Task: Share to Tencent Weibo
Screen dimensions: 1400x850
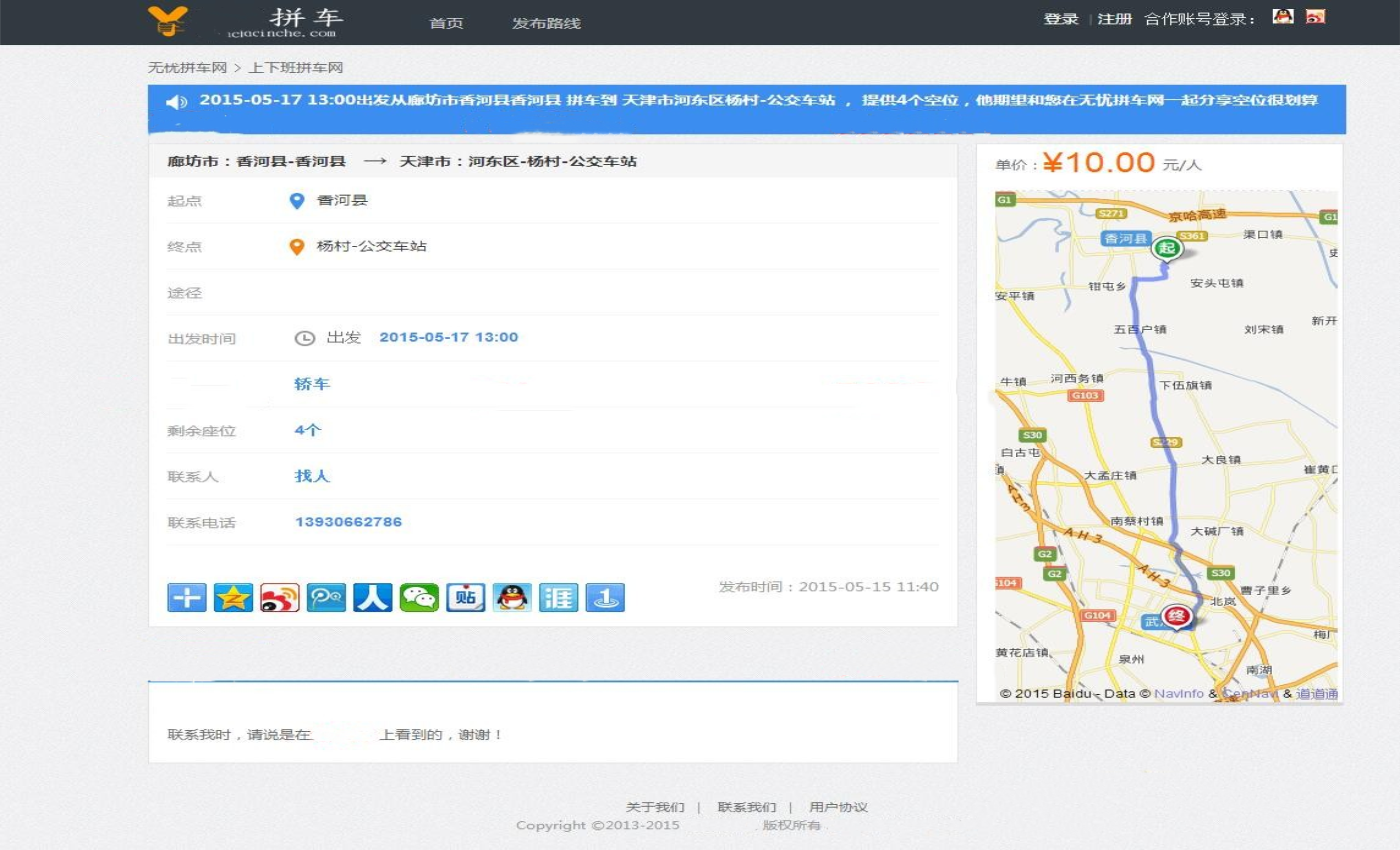Action: pos(326,598)
